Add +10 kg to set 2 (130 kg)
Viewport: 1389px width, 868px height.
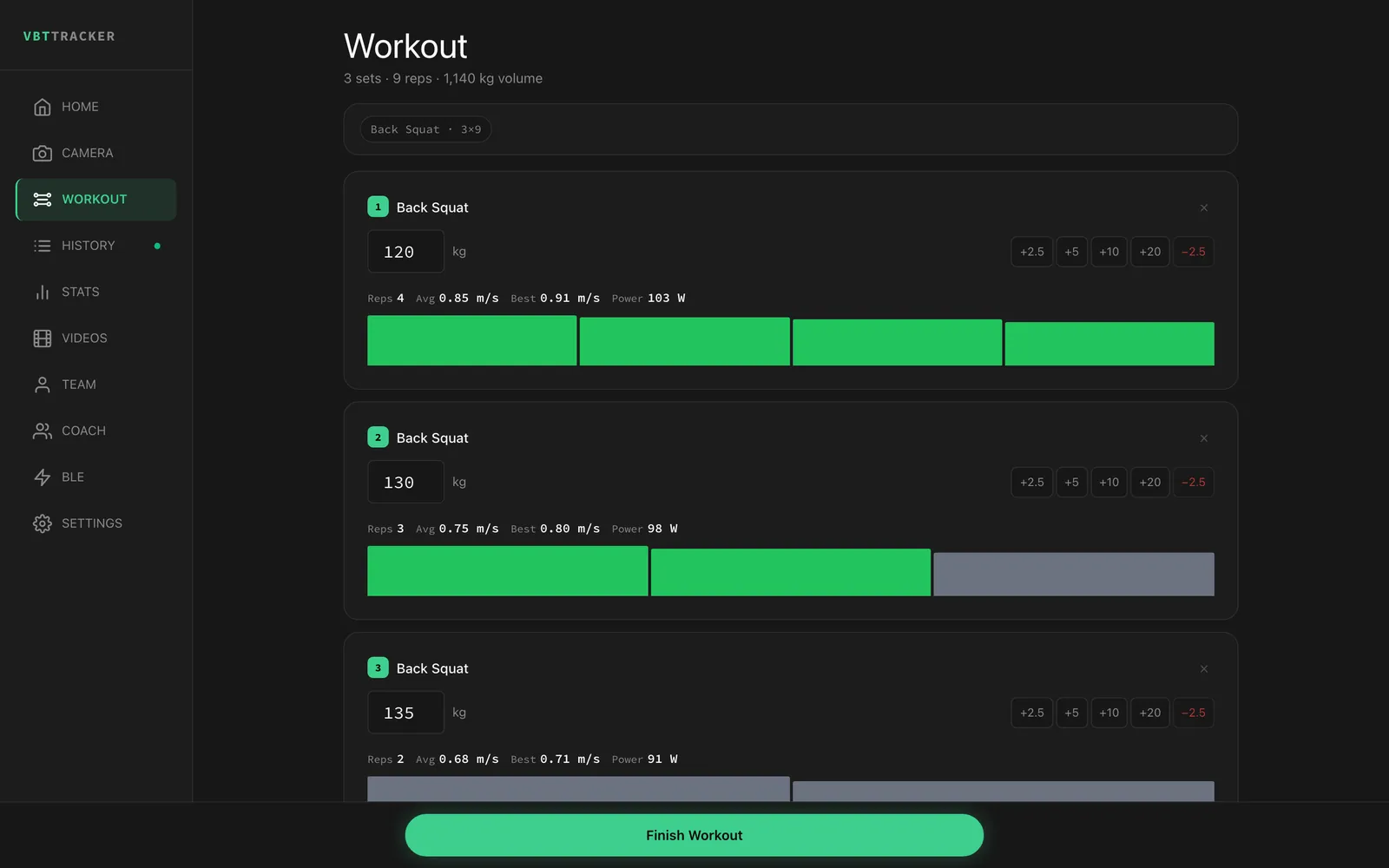click(1109, 483)
